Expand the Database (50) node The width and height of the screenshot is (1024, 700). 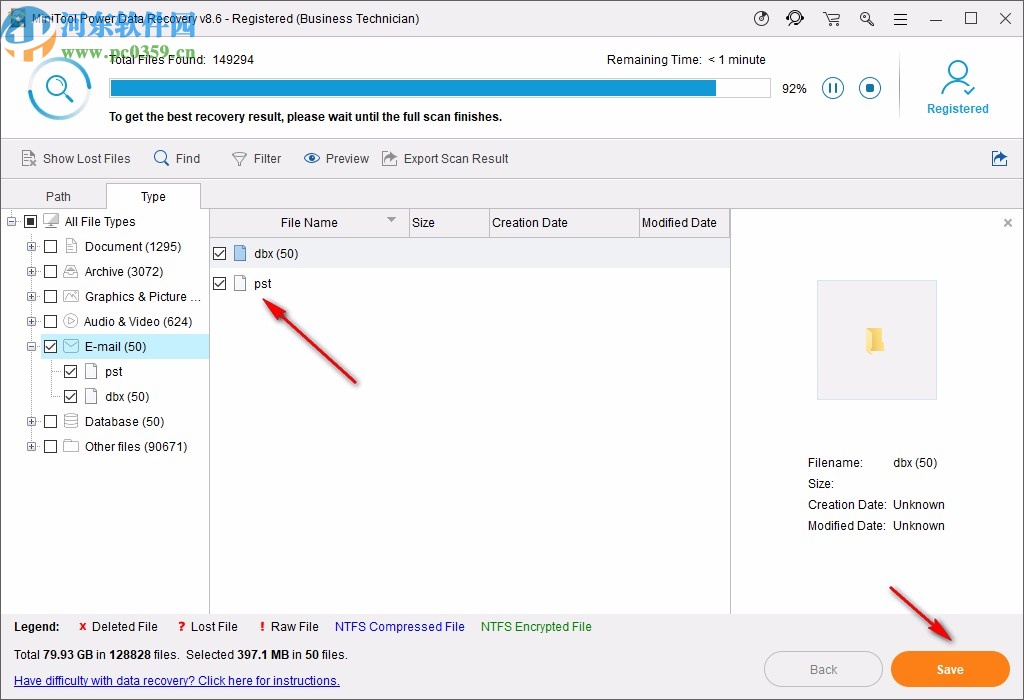(x=31, y=421)
